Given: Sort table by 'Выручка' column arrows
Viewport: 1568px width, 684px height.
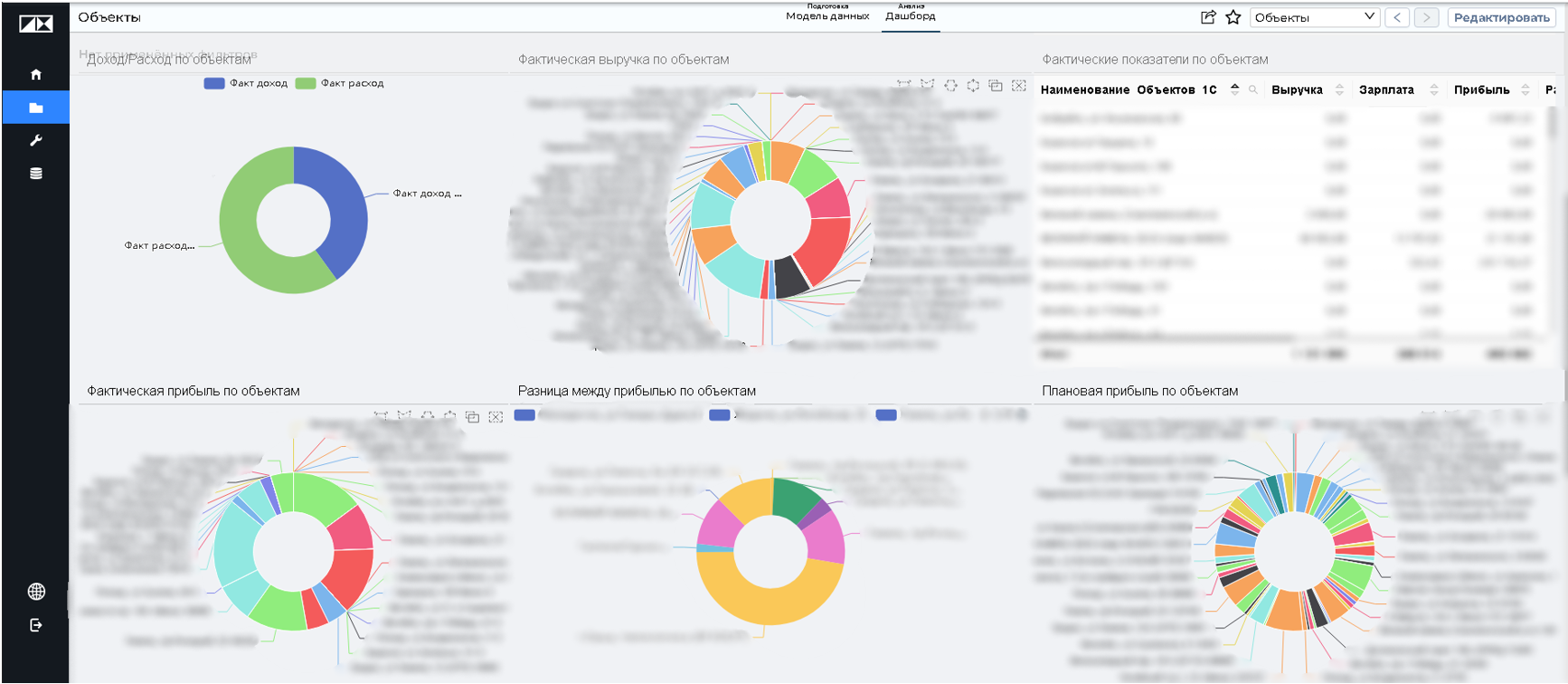Looking at the screenshot, I should click(1339, 90).
